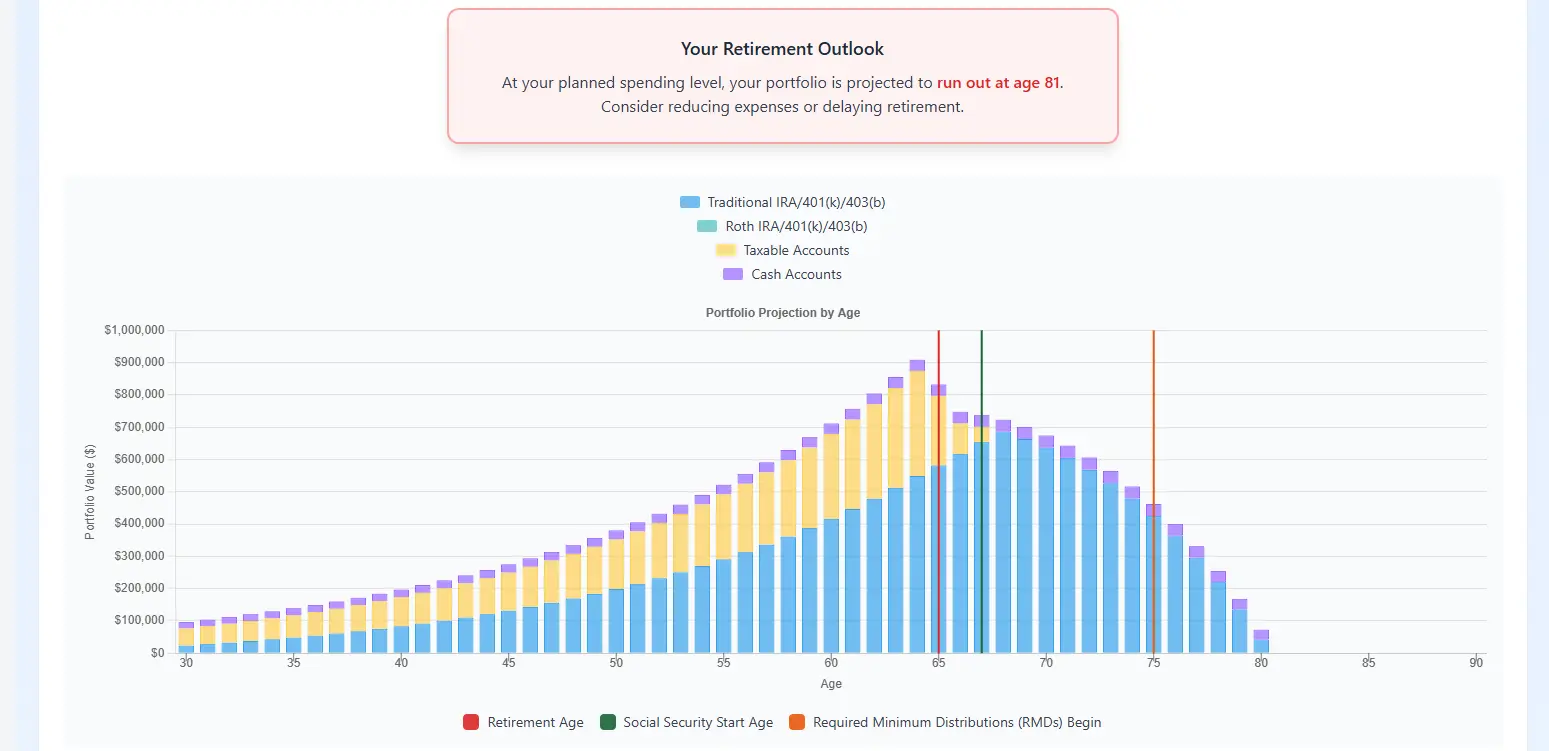Click the Portfolio Projection by Age title
Viewport: 1549px width, 751px height.
(x=782, y=313)
